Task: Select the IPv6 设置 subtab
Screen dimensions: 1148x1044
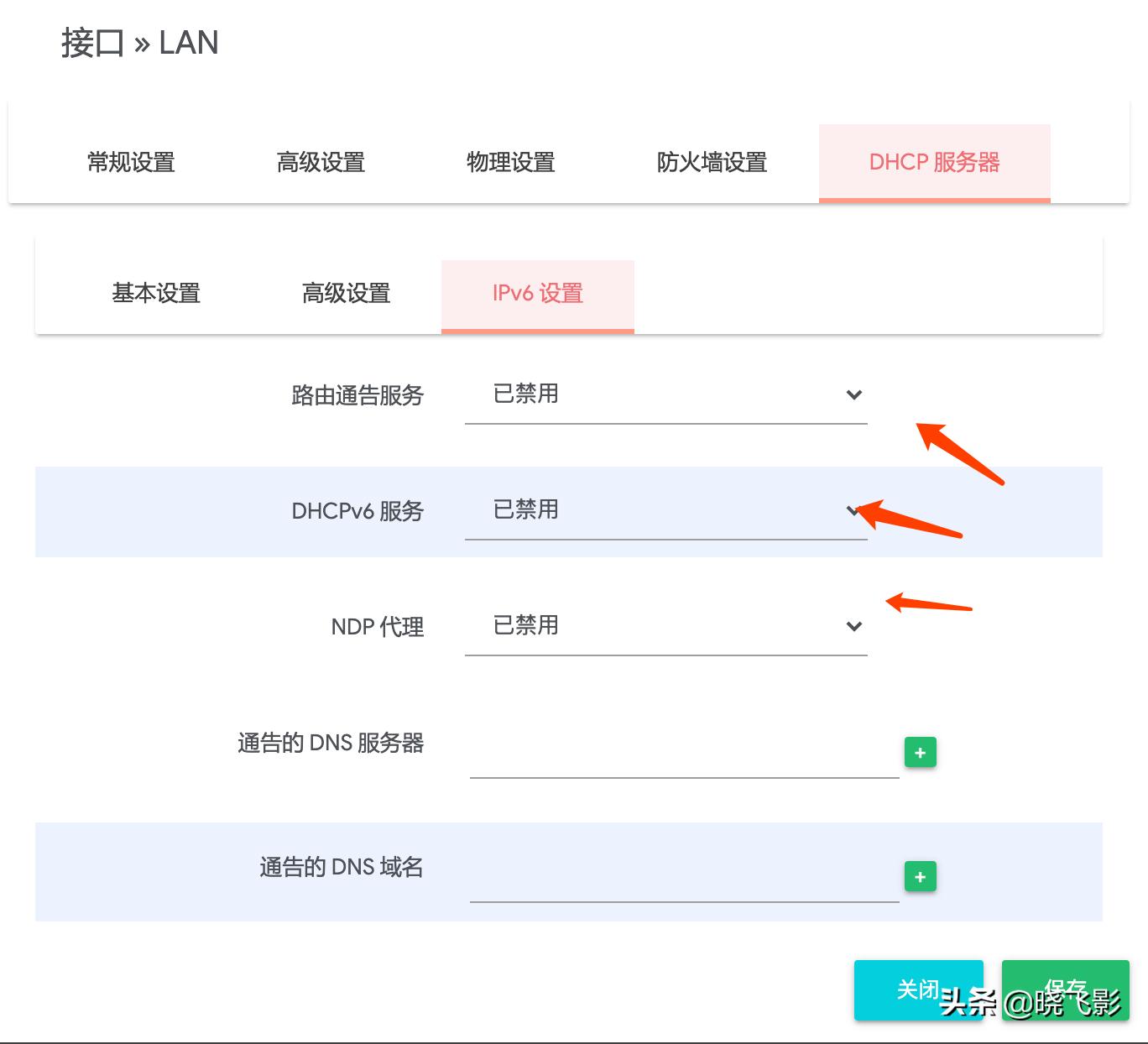Action: (537, 294)
